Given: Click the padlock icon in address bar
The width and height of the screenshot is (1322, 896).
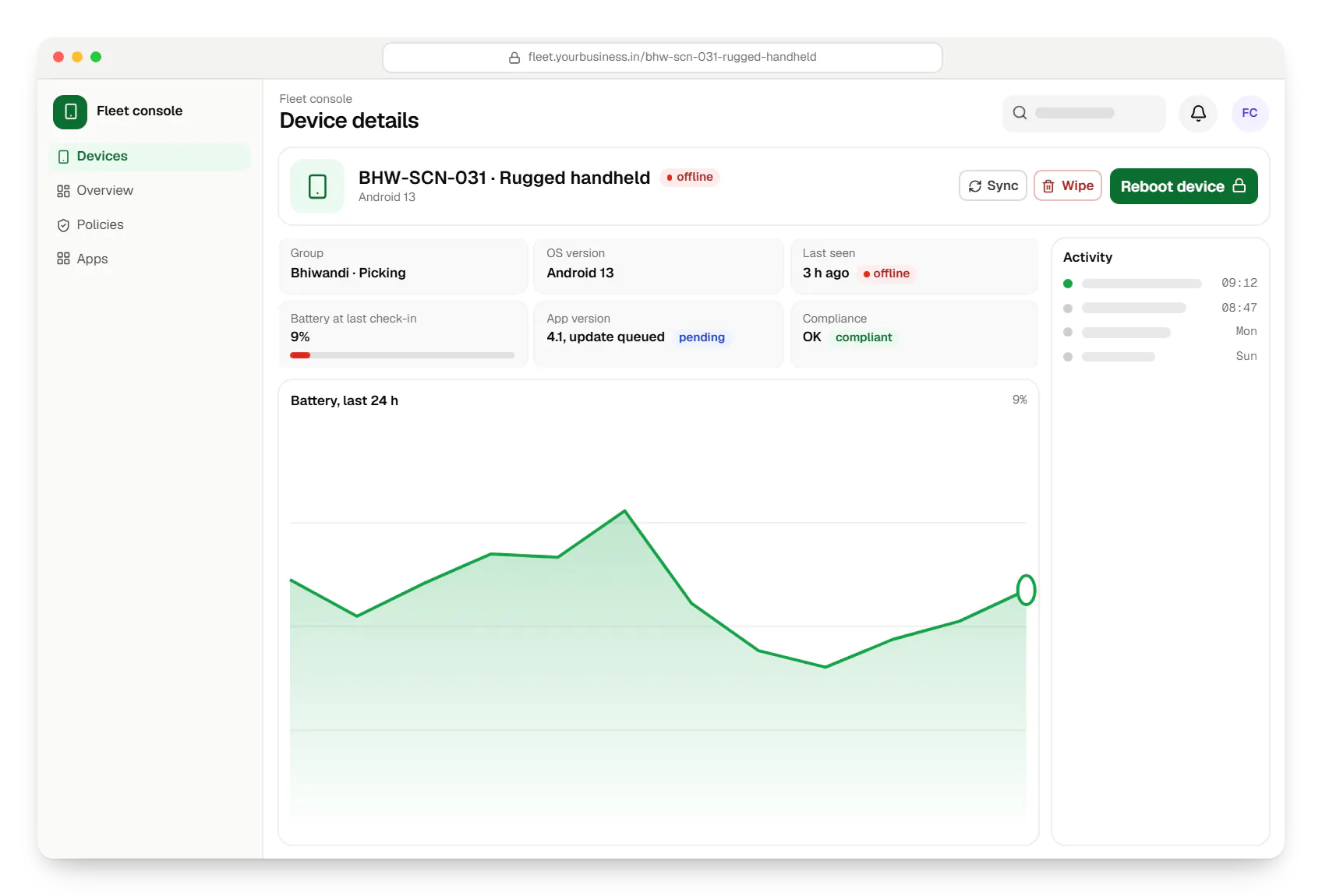Looking at the screenshot, I should [x=514, y=58].
